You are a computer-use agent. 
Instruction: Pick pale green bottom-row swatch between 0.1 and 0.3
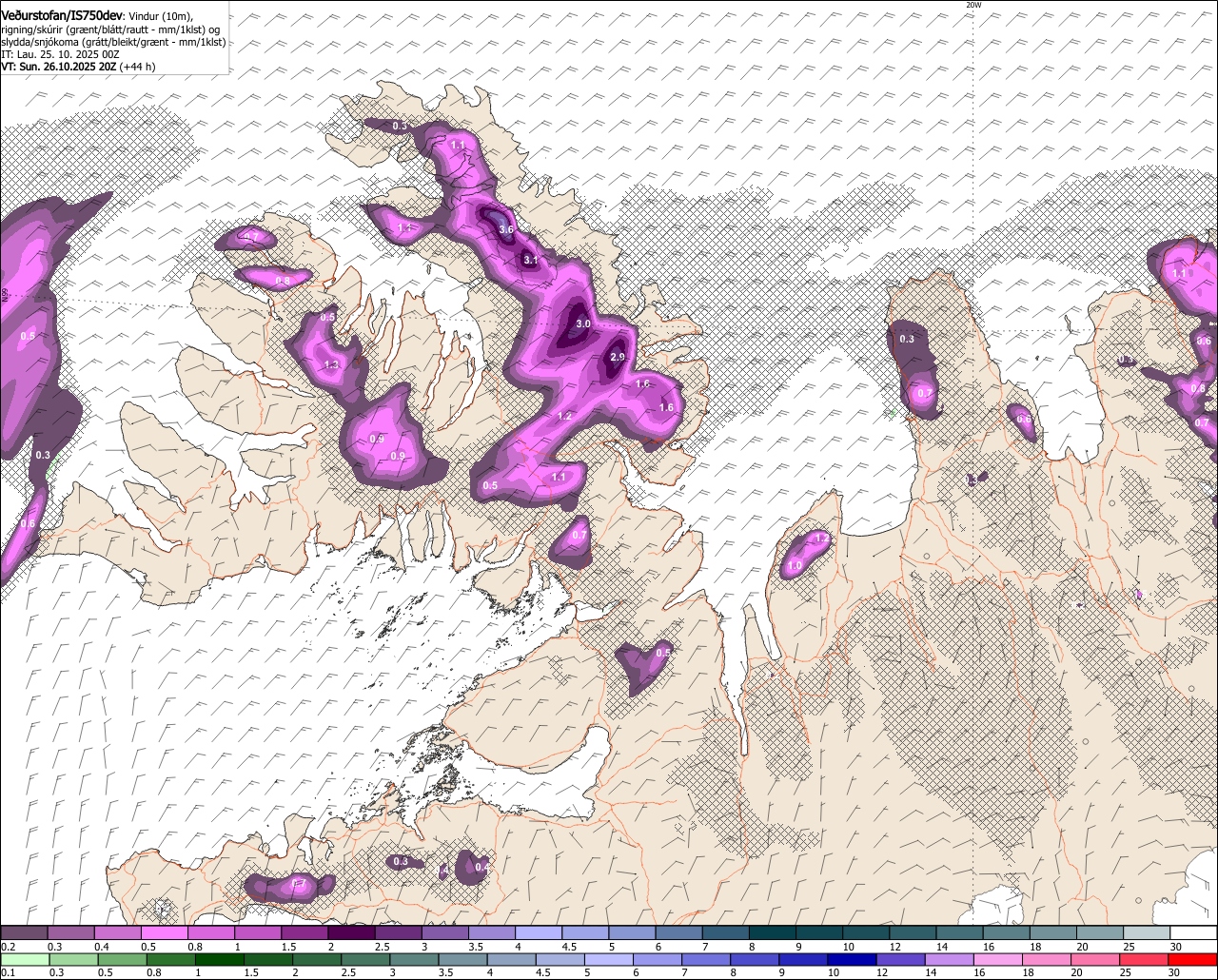coord(25,959)
